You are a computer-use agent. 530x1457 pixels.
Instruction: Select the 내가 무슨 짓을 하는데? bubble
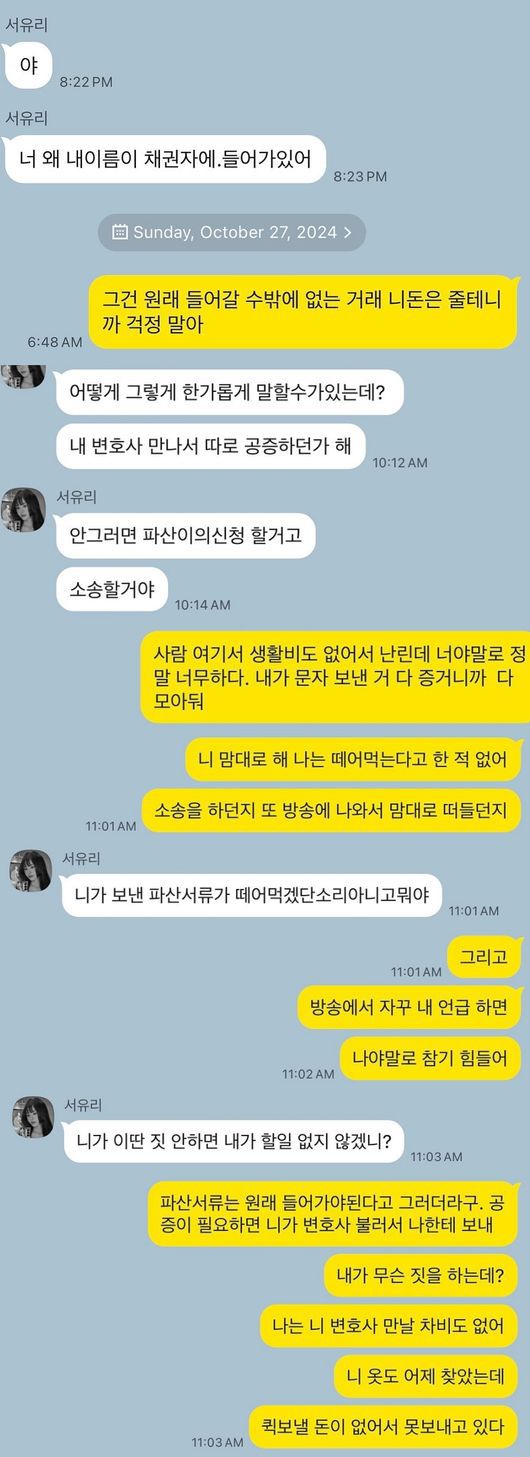[x=422, y=1275]
